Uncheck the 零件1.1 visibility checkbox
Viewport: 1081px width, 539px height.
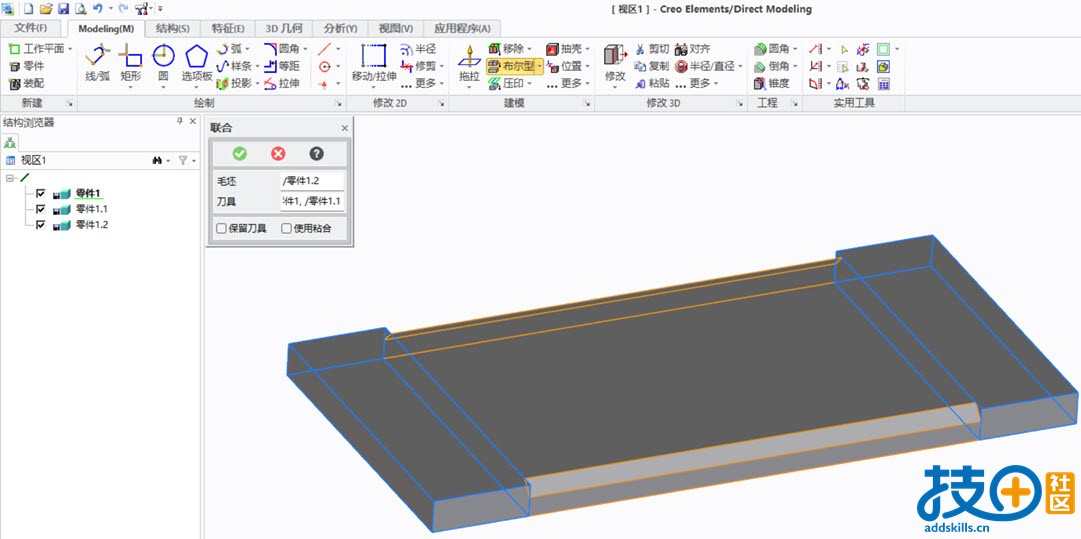click(40, 209)
